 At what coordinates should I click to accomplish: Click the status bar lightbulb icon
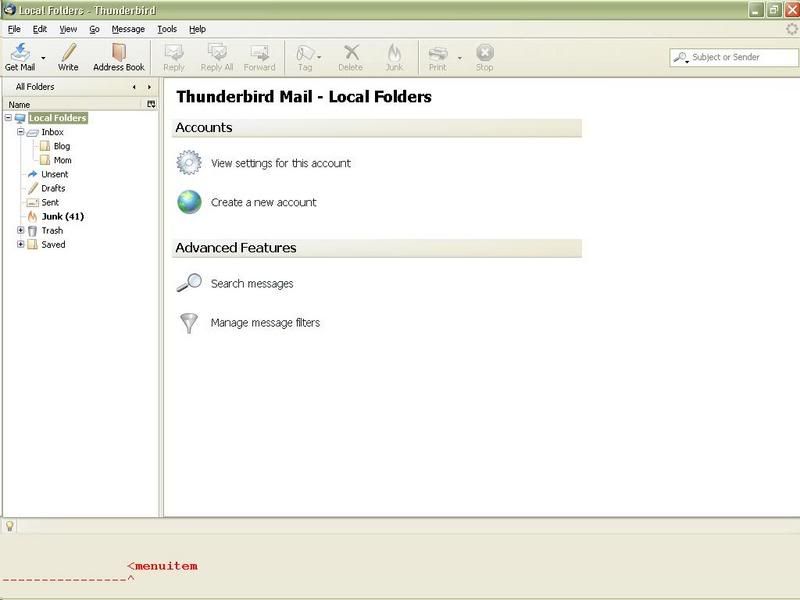[10, 526]
